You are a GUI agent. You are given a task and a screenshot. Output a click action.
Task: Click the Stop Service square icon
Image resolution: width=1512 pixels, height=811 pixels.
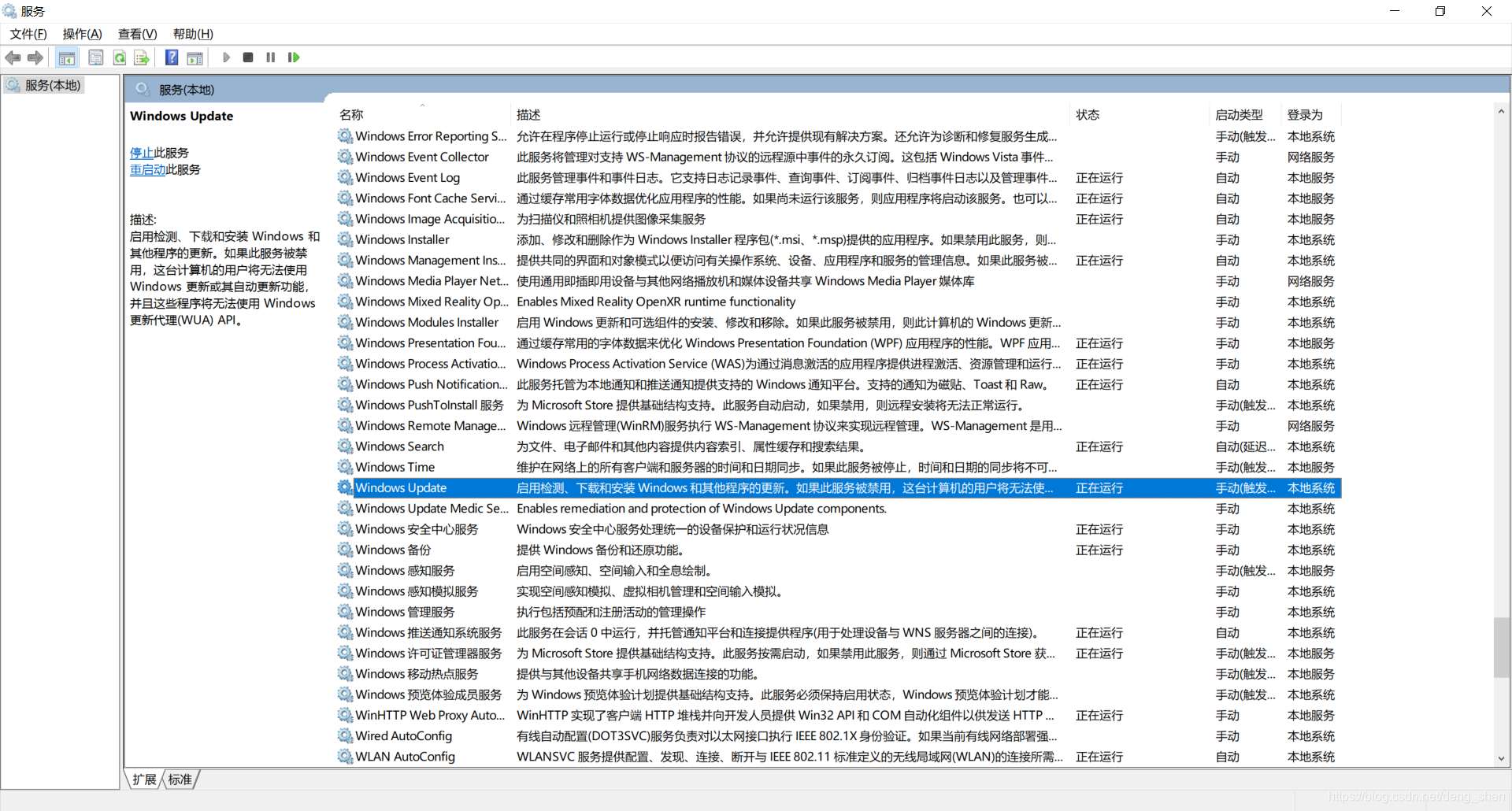(248, 57)
